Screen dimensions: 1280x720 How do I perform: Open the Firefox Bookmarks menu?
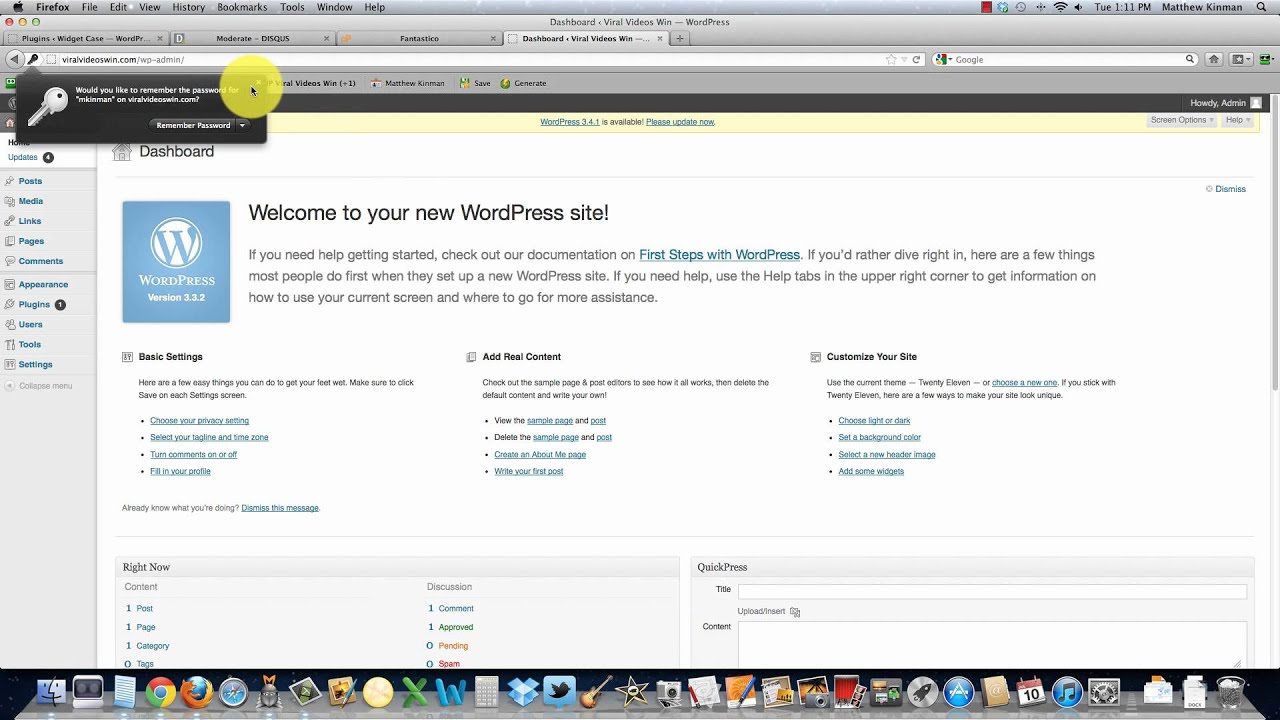click(x=242, y=7)
